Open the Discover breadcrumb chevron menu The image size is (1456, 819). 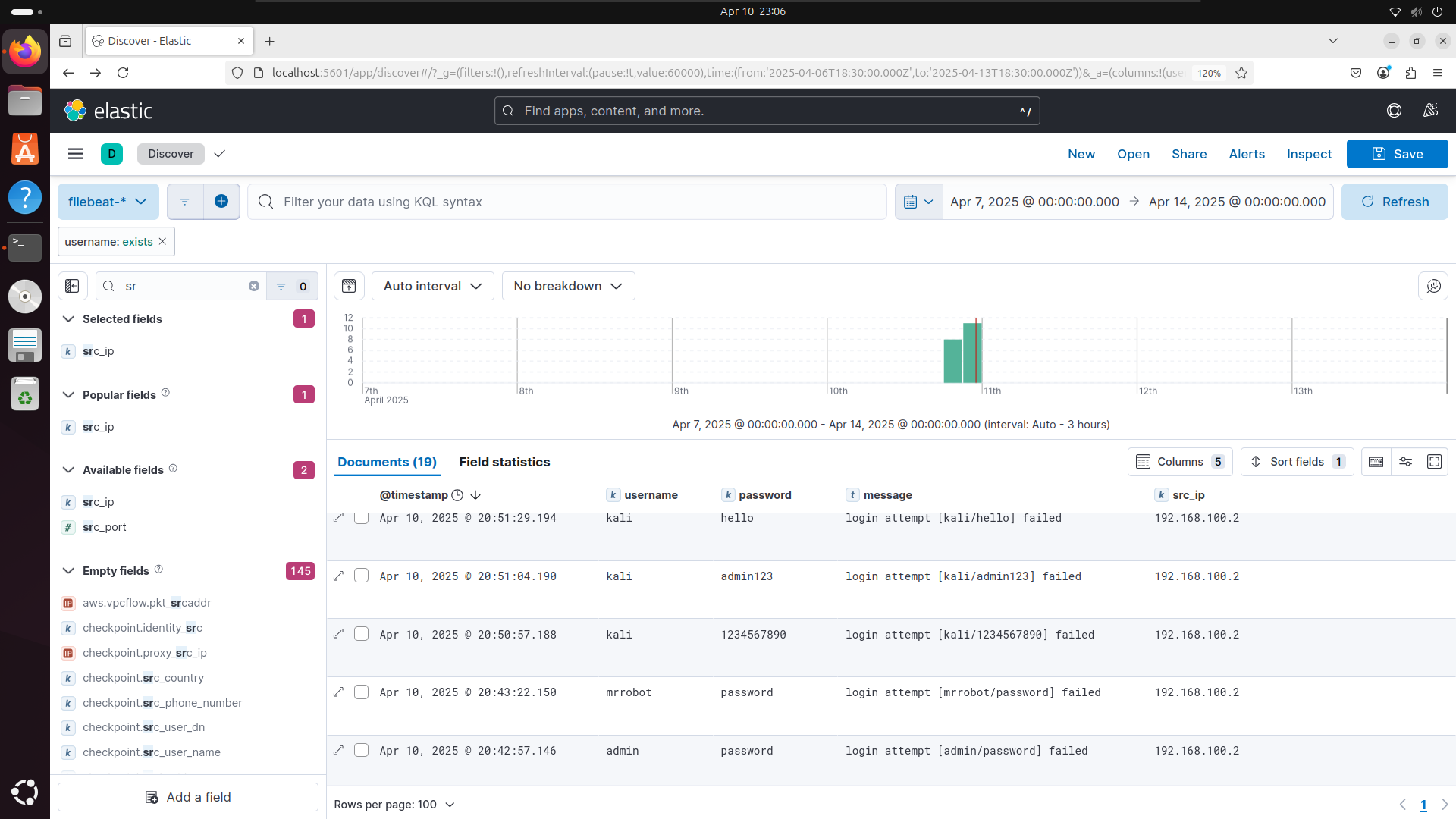220,154
